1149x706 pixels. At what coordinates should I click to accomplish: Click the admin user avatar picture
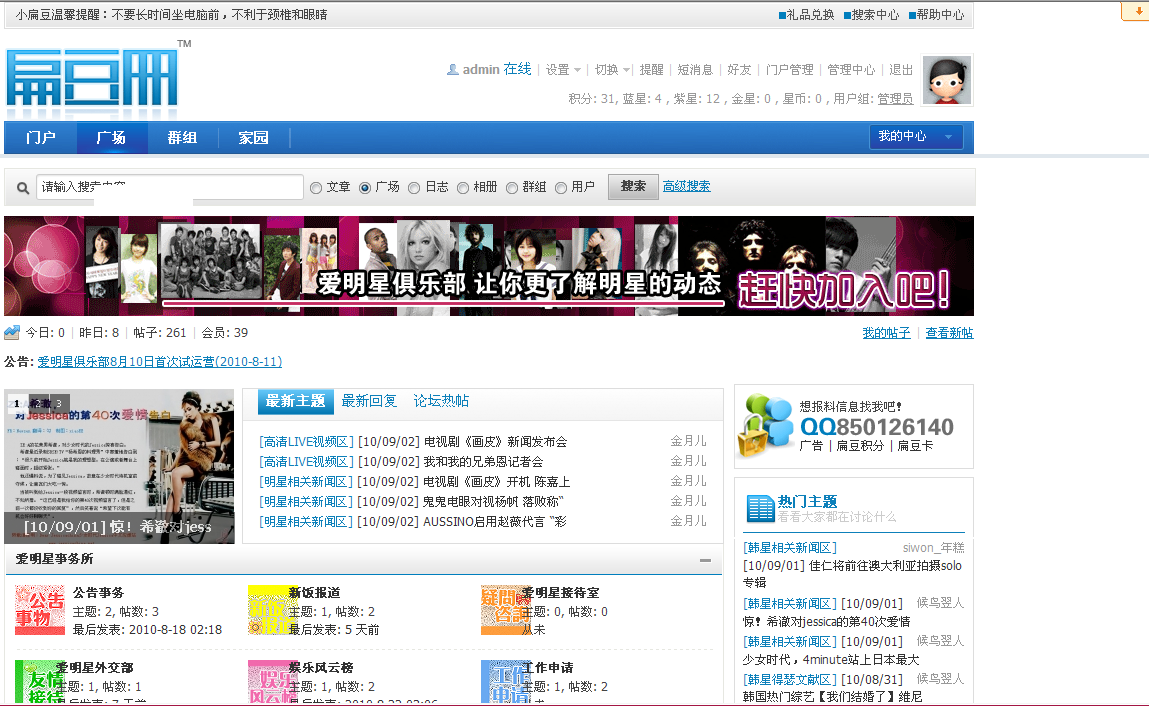[x=946, y=81]
